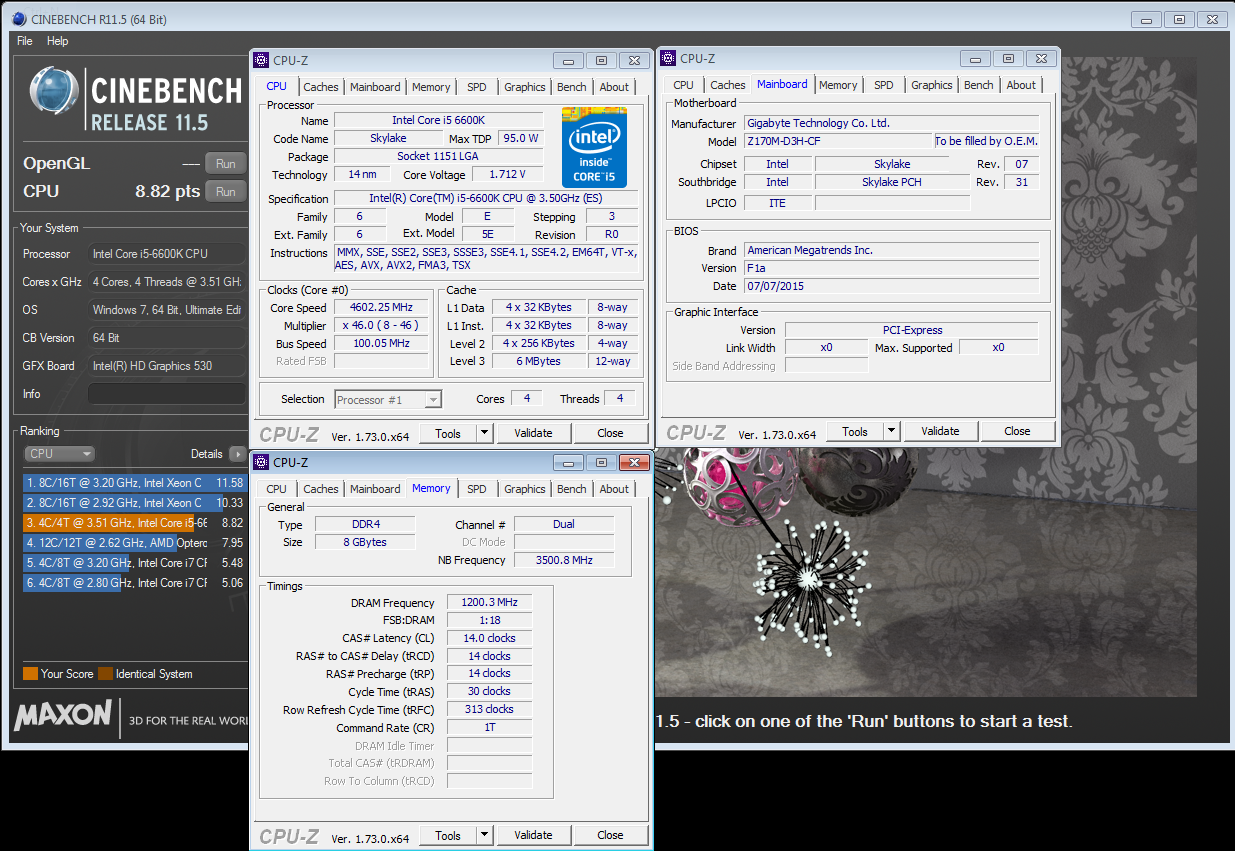Click Tools button in Mainboard window
This screenshot has height=851, width=1235.
[855, 431]
